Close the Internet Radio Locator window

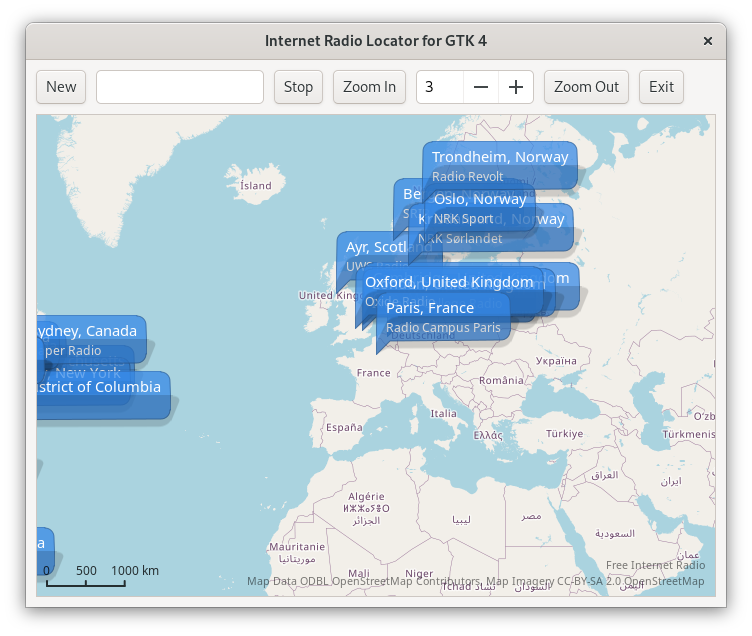(x=708, y=41)
